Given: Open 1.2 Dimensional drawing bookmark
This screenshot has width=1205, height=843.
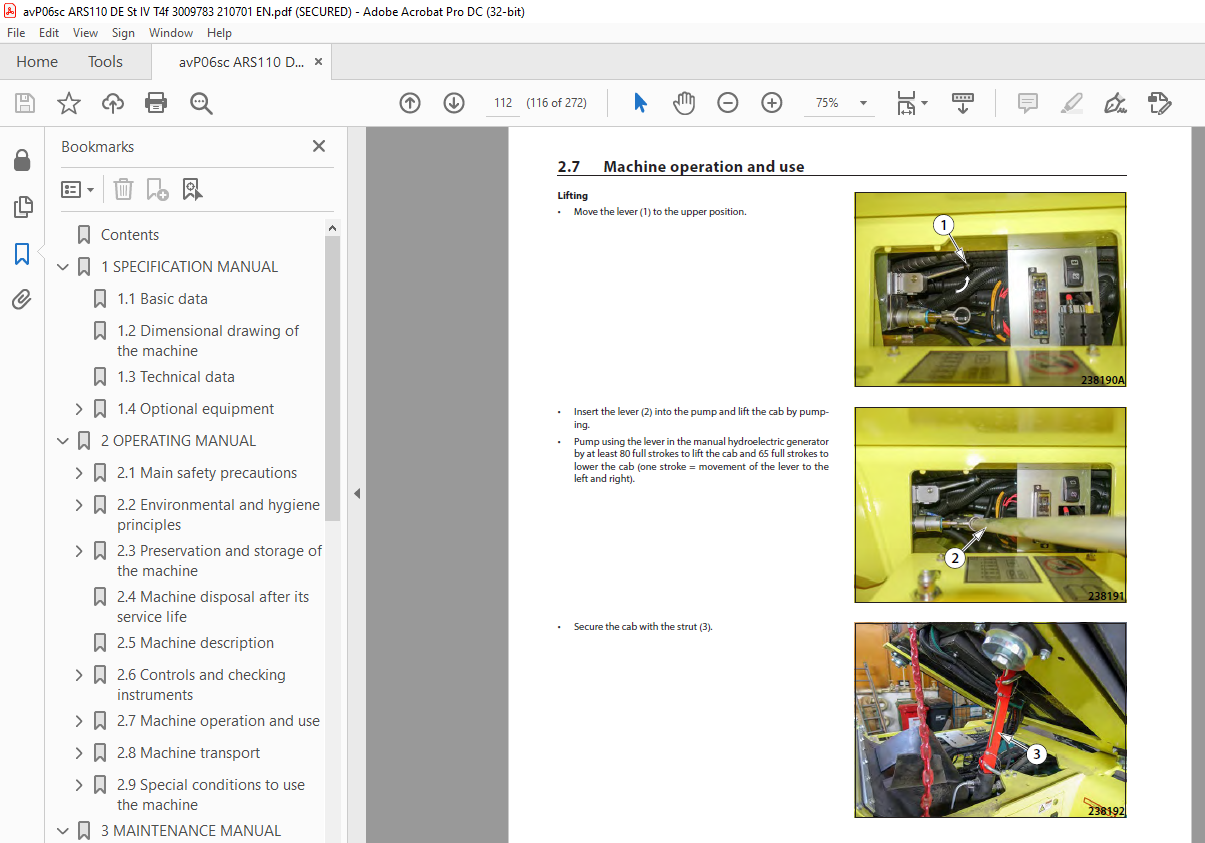Looking at the screenshot, I should coord(208,341).
